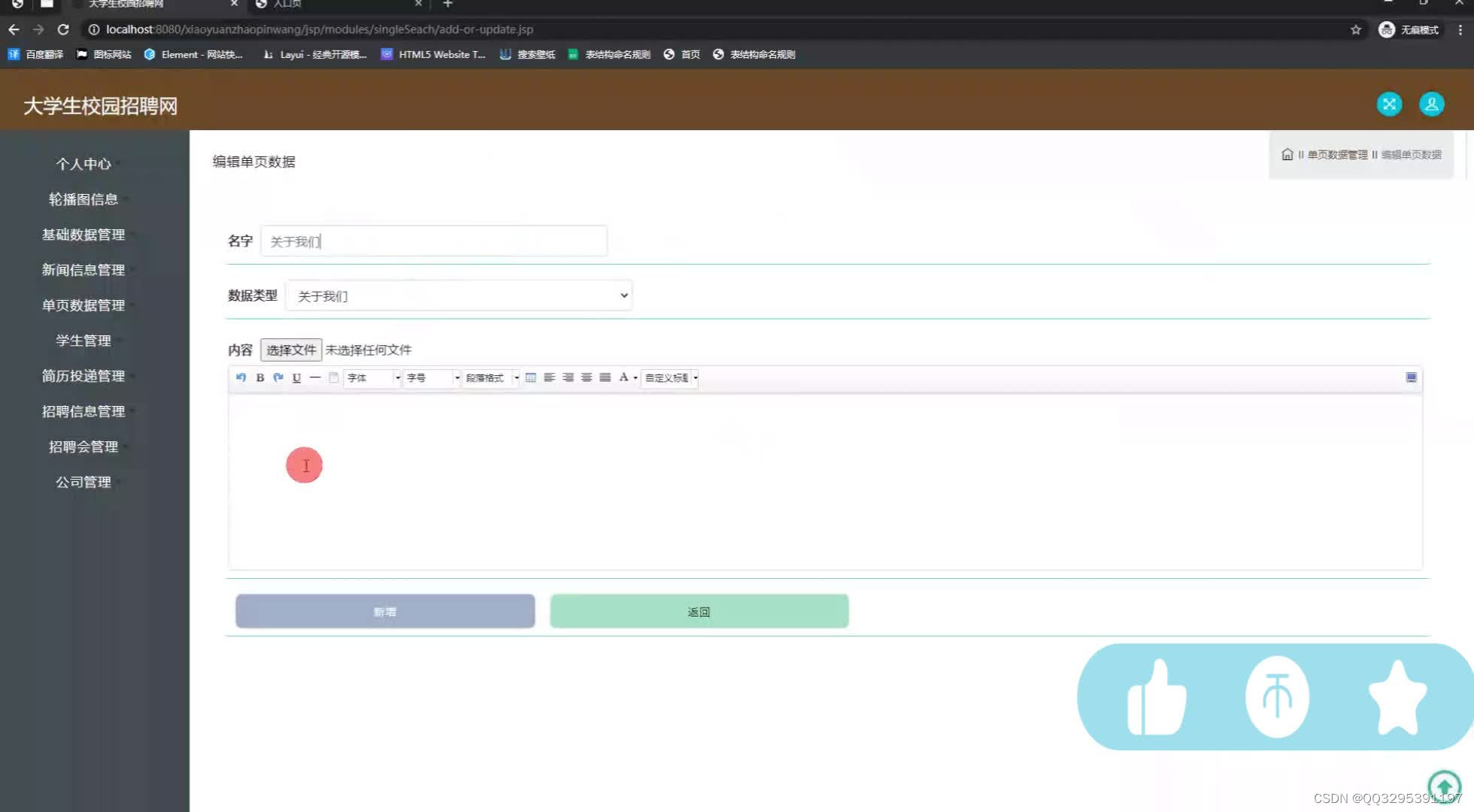Toggle bold formatting in the editor

(x=259, y=377)
